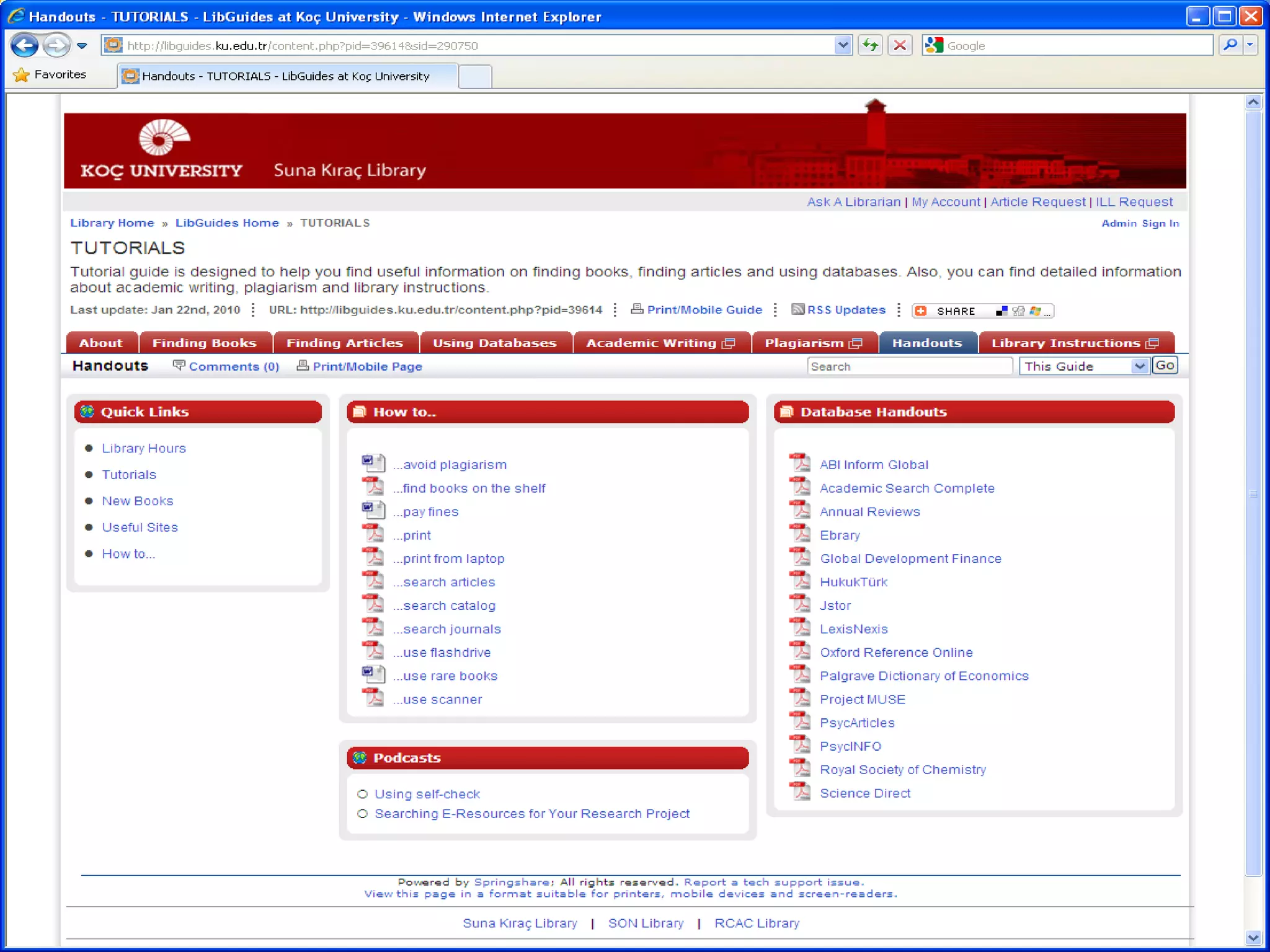
Task: Click the printer icon by Print/Mobile Guide
Action: coord(637,309)
